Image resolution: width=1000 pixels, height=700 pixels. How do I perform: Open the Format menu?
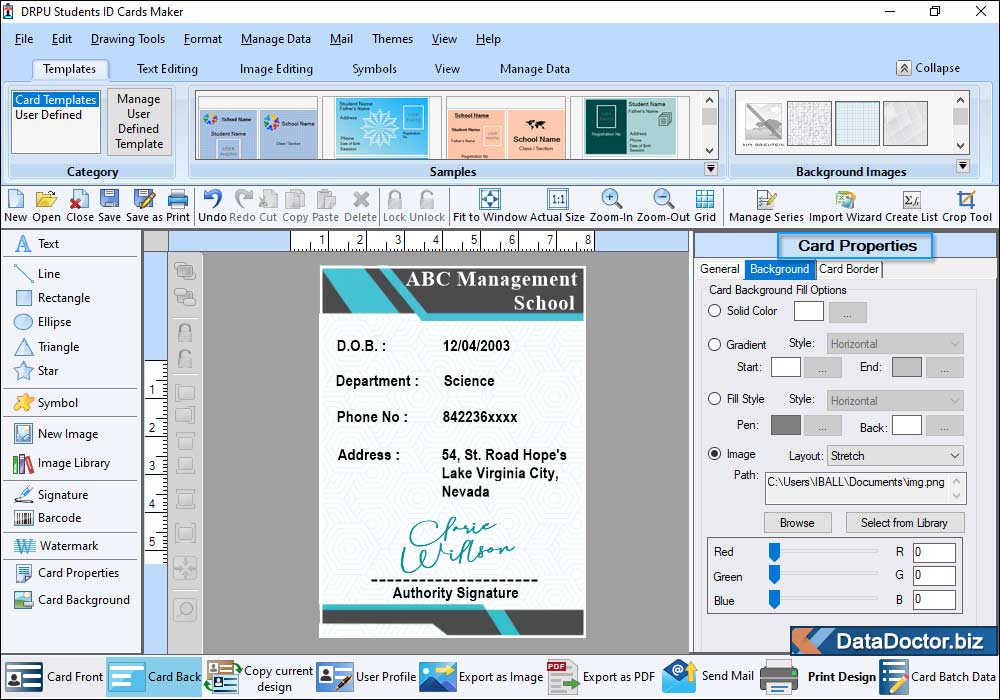coord(203,39)
